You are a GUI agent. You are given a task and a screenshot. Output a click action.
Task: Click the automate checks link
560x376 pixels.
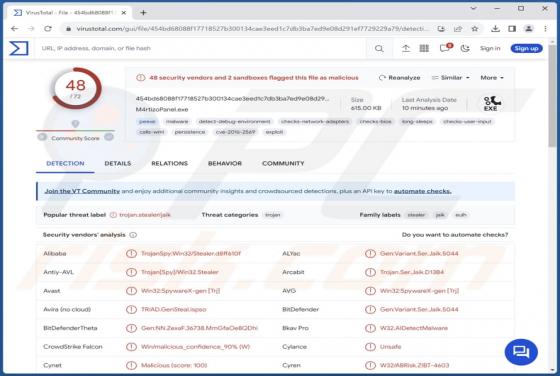[x=422, y=191]
